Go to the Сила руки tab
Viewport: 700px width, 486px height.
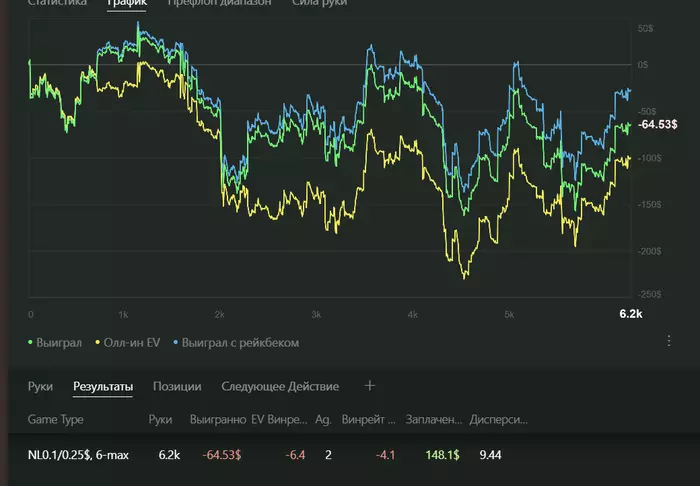pyautogui.click(x=320, y=4)
